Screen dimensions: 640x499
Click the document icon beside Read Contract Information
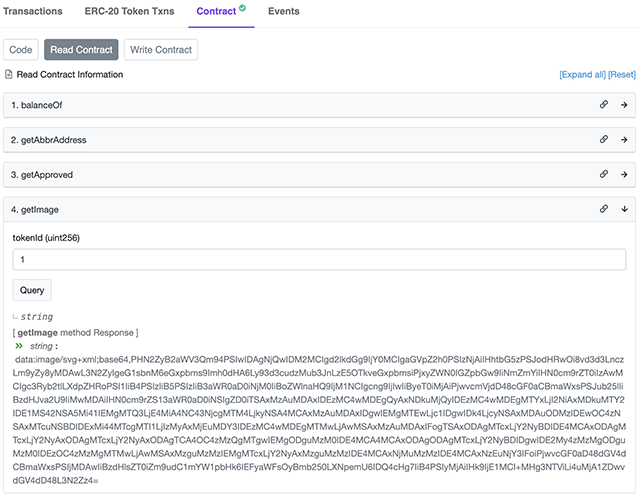pos(8,74)
